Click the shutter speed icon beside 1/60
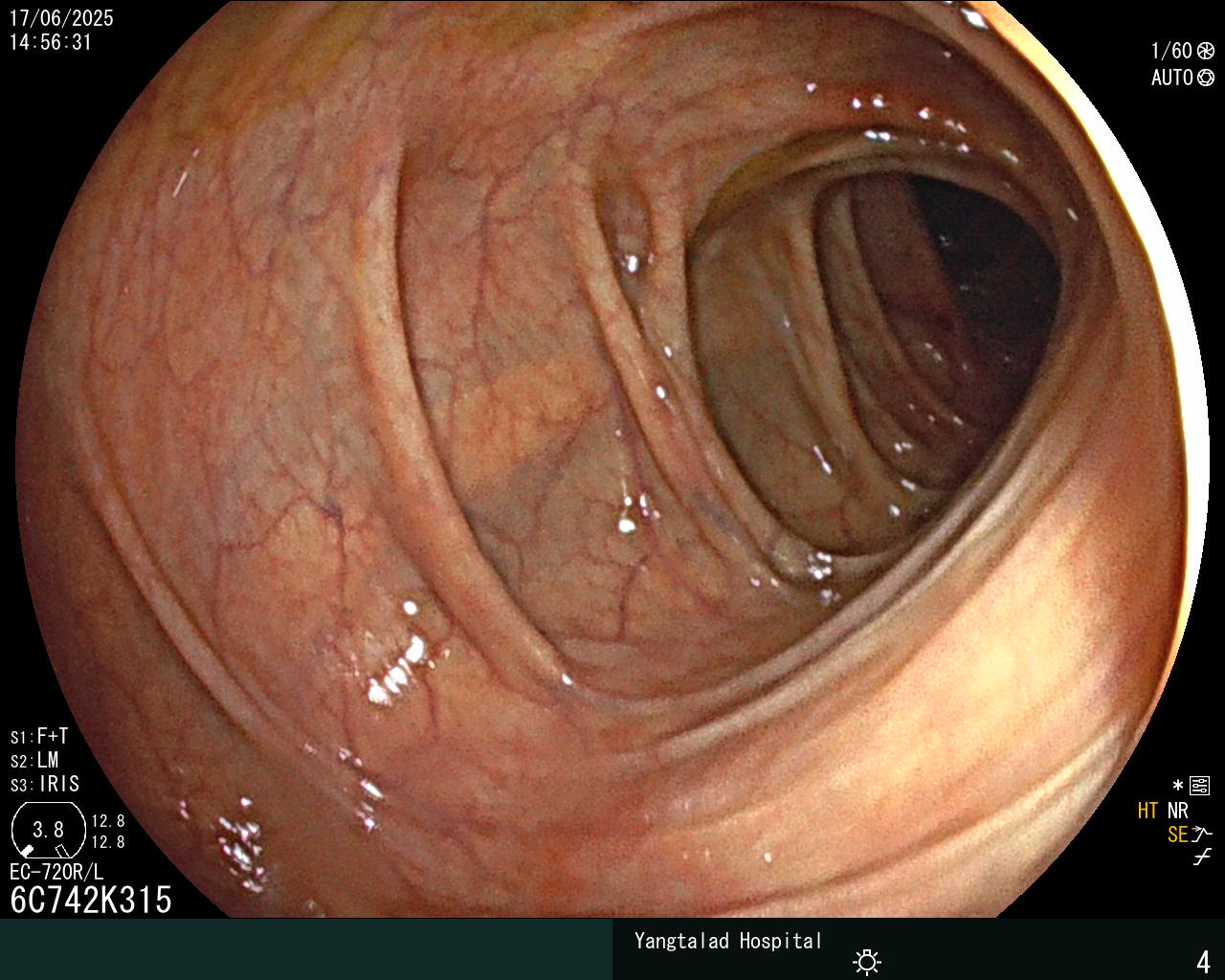This screenshot has height=980, width=1225. tap(1206, 52)
